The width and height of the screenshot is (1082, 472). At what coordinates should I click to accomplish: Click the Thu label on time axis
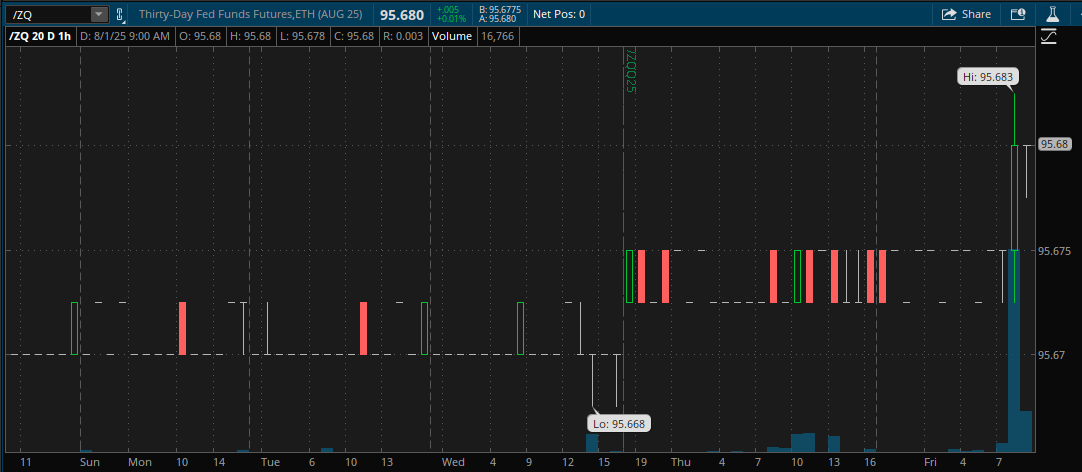(x=680, y=462)
